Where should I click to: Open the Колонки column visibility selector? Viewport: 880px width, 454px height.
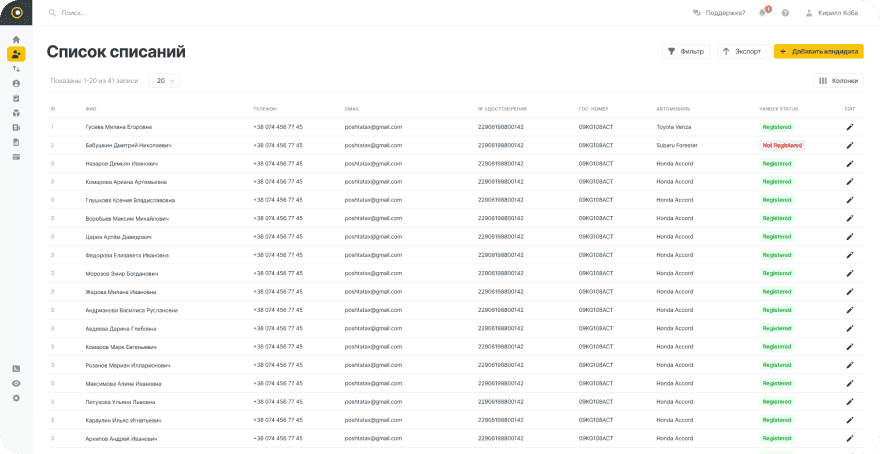tap(838, 80)
